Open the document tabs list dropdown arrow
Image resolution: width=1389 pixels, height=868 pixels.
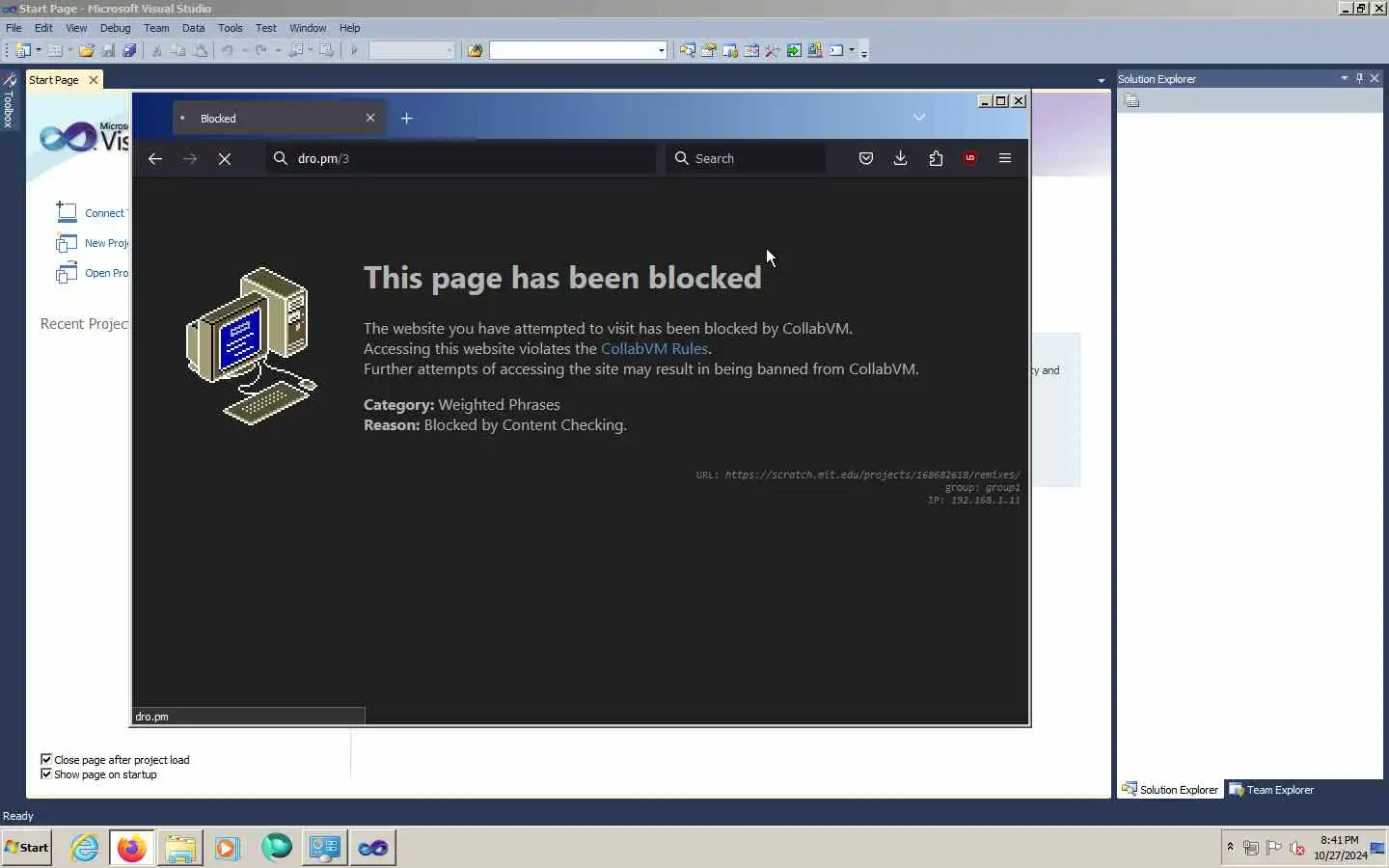(x=1102, y=80)
